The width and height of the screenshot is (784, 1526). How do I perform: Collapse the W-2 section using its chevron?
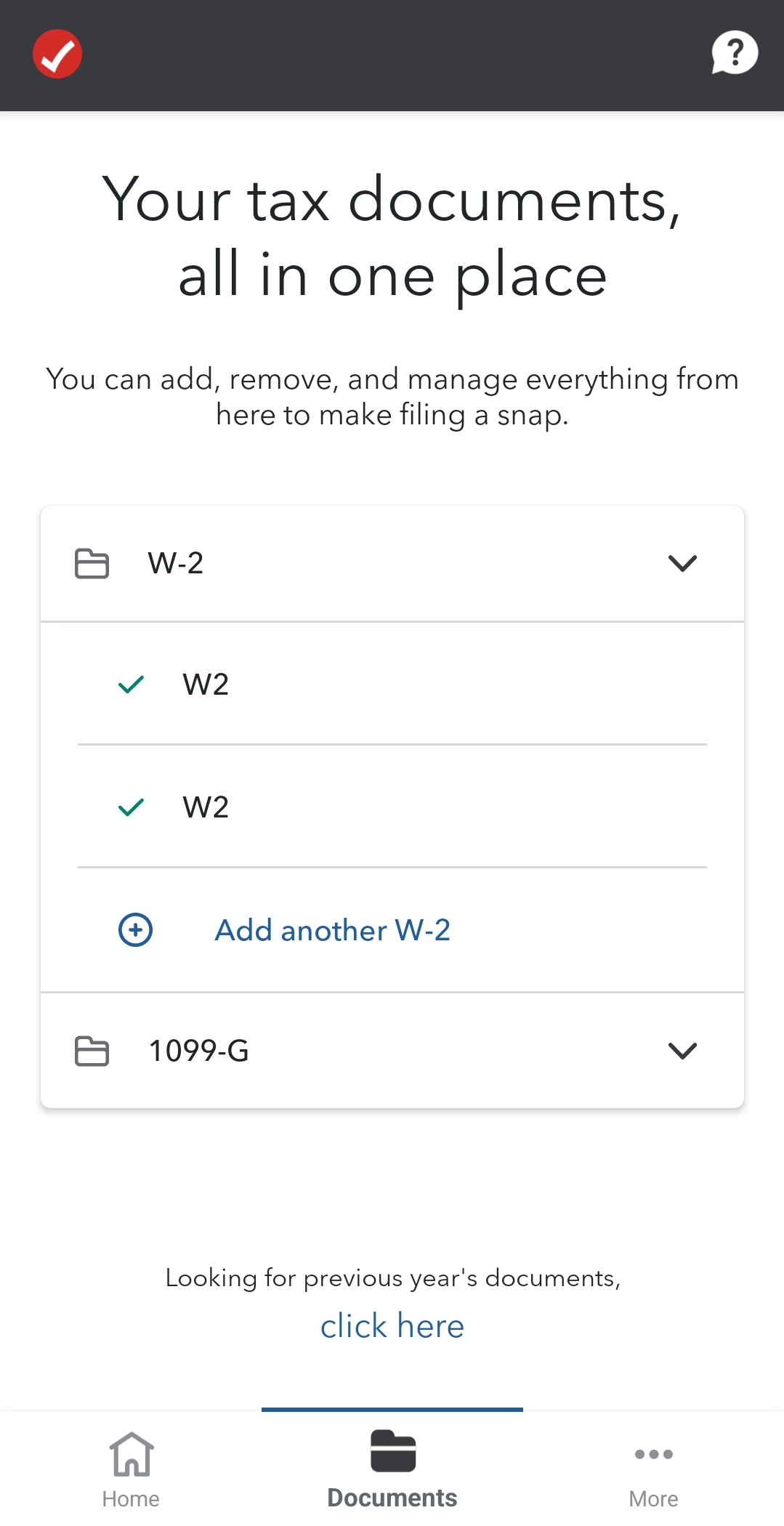click(682, 563)
